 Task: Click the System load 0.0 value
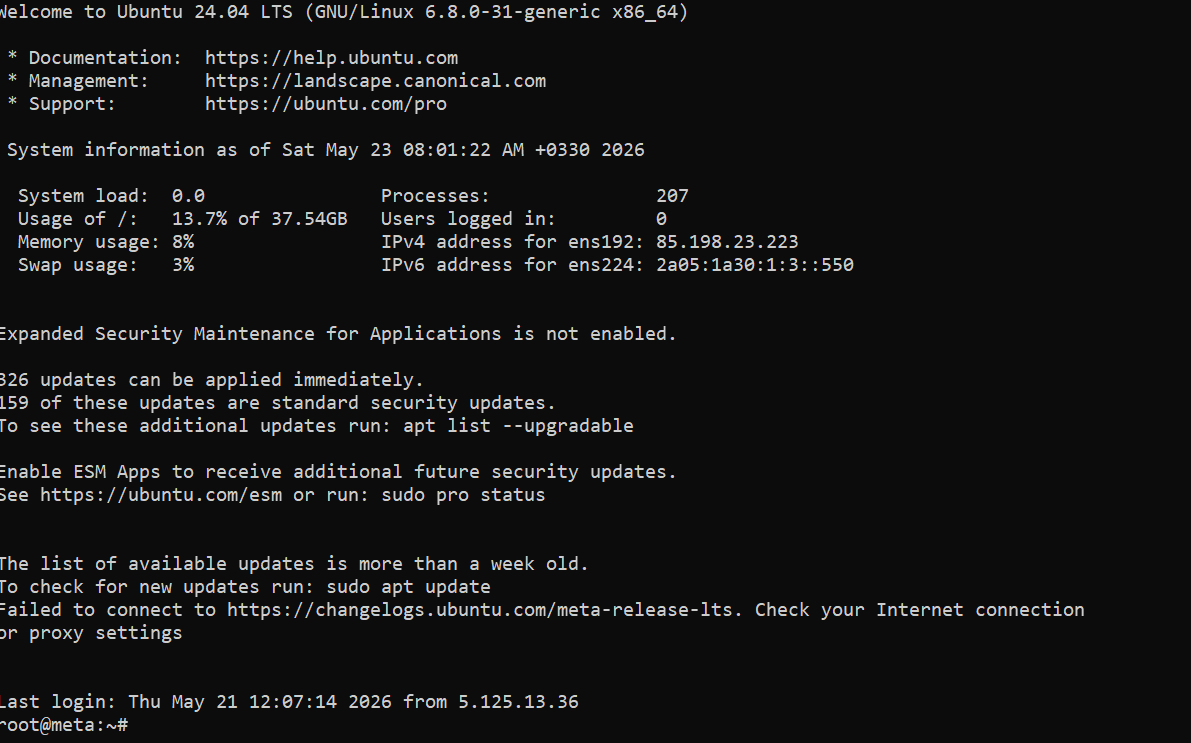coord(188,196)
